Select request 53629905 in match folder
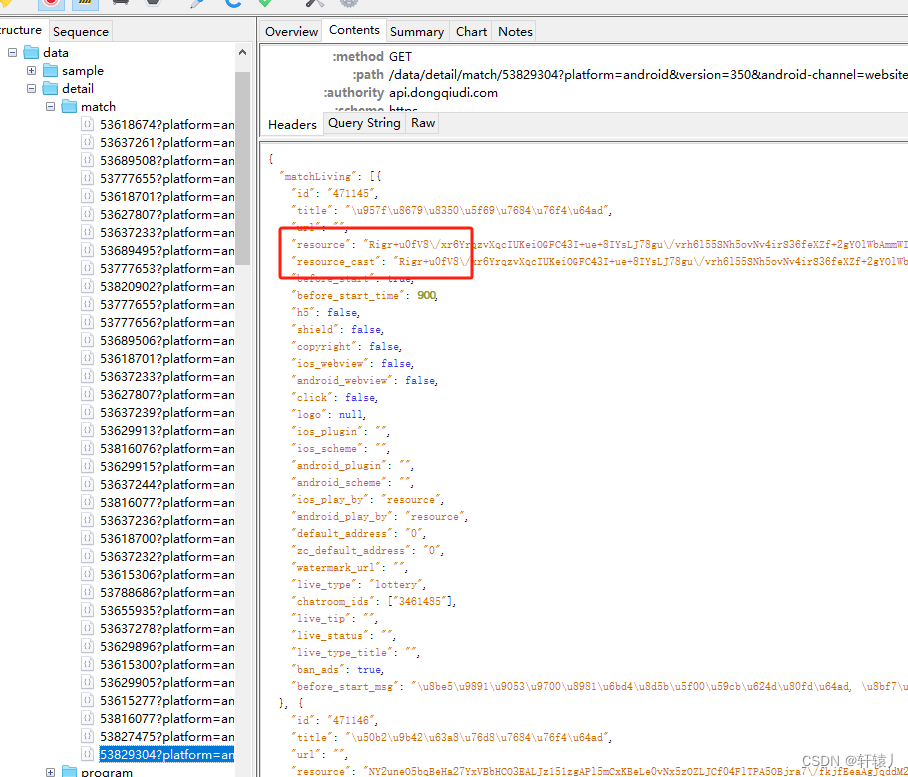The height and width of the screenshot is (777, 908). [167, 682]
